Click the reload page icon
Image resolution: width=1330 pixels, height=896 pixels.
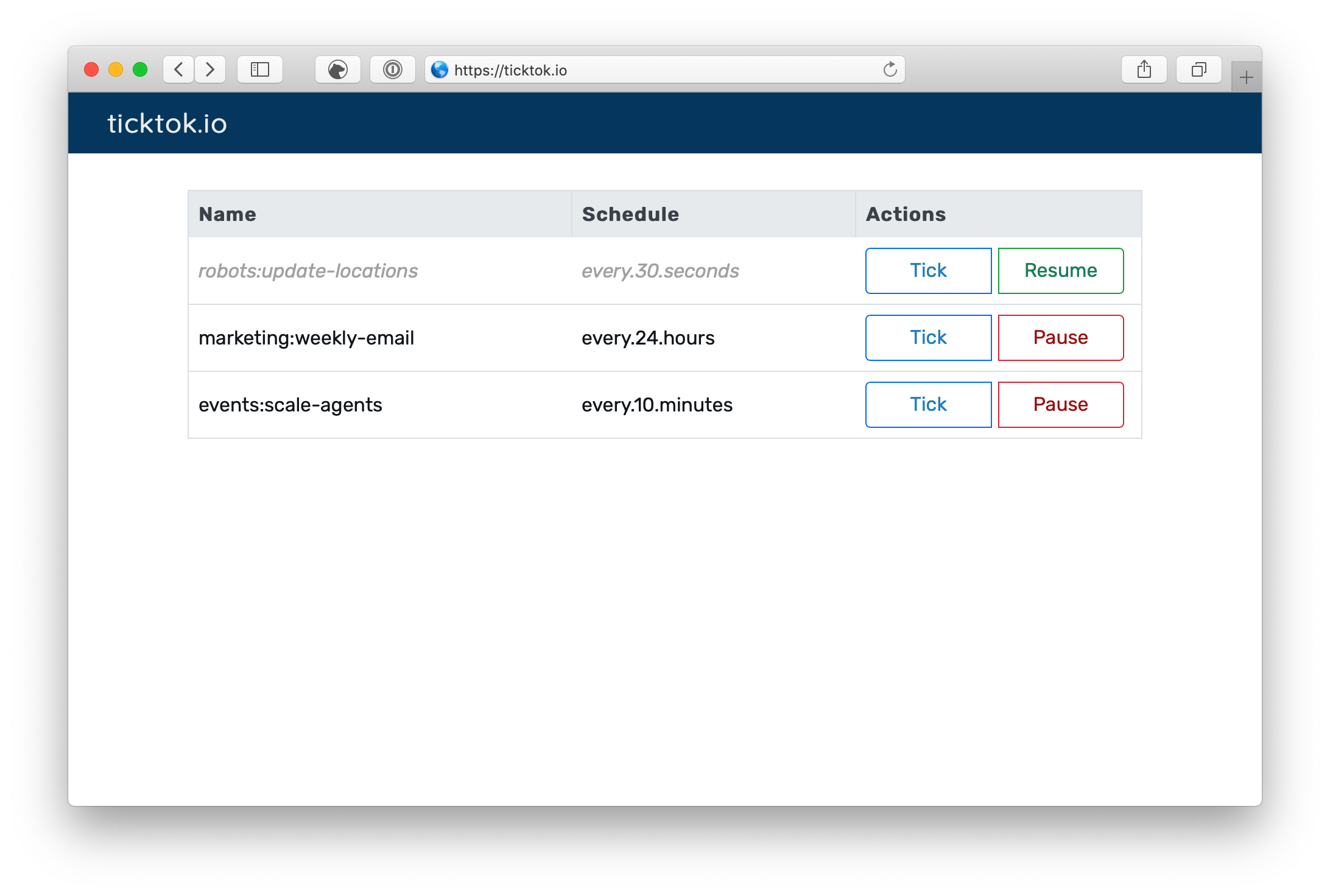[x=890, y=69]
